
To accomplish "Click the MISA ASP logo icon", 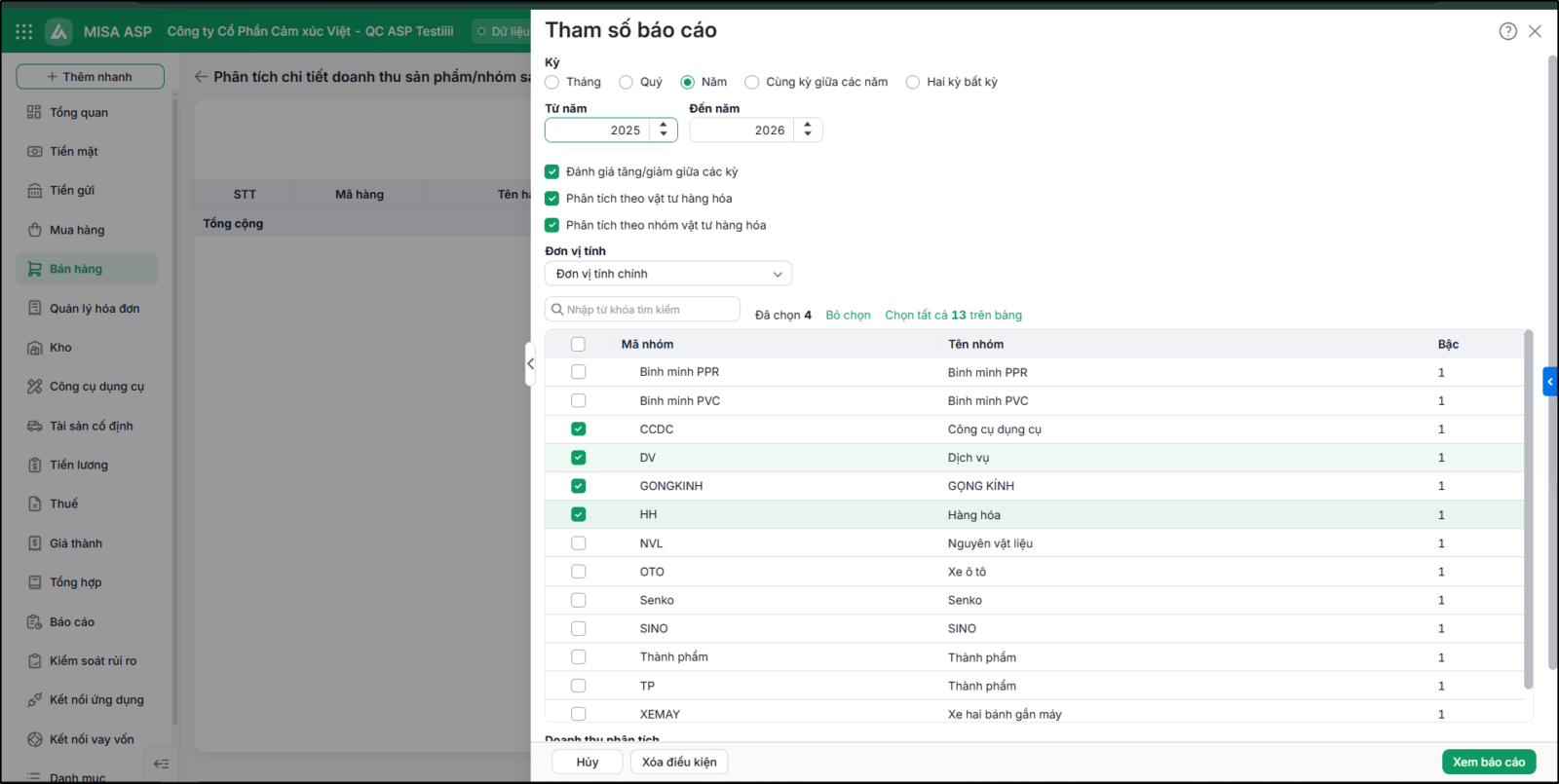I will (x=59, y=32).
